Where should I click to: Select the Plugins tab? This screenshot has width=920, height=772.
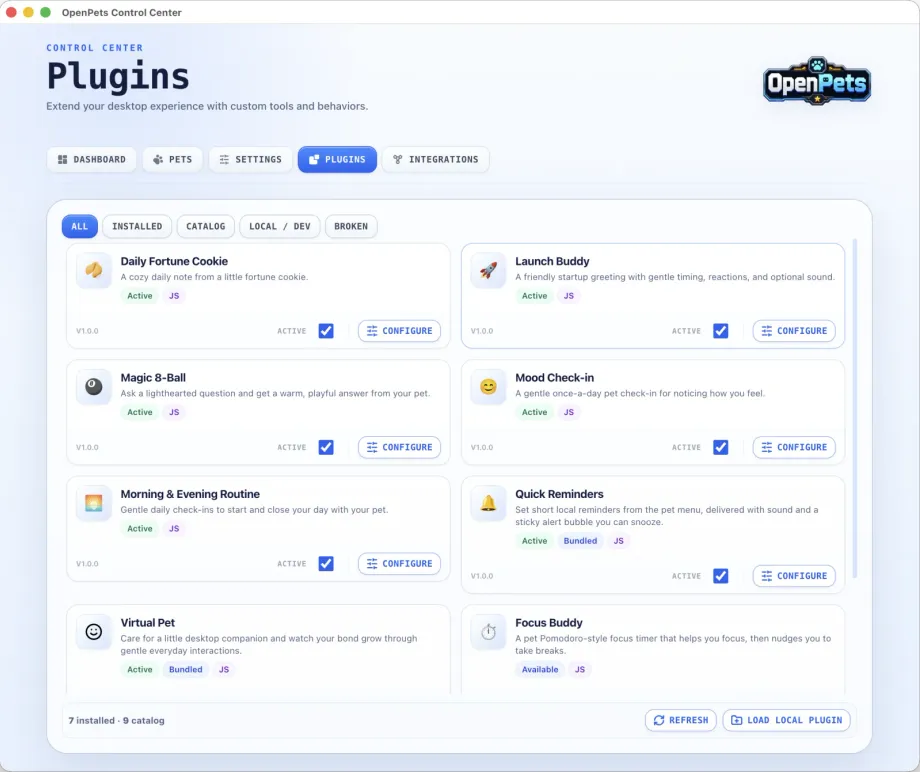(x=337, y=160)
